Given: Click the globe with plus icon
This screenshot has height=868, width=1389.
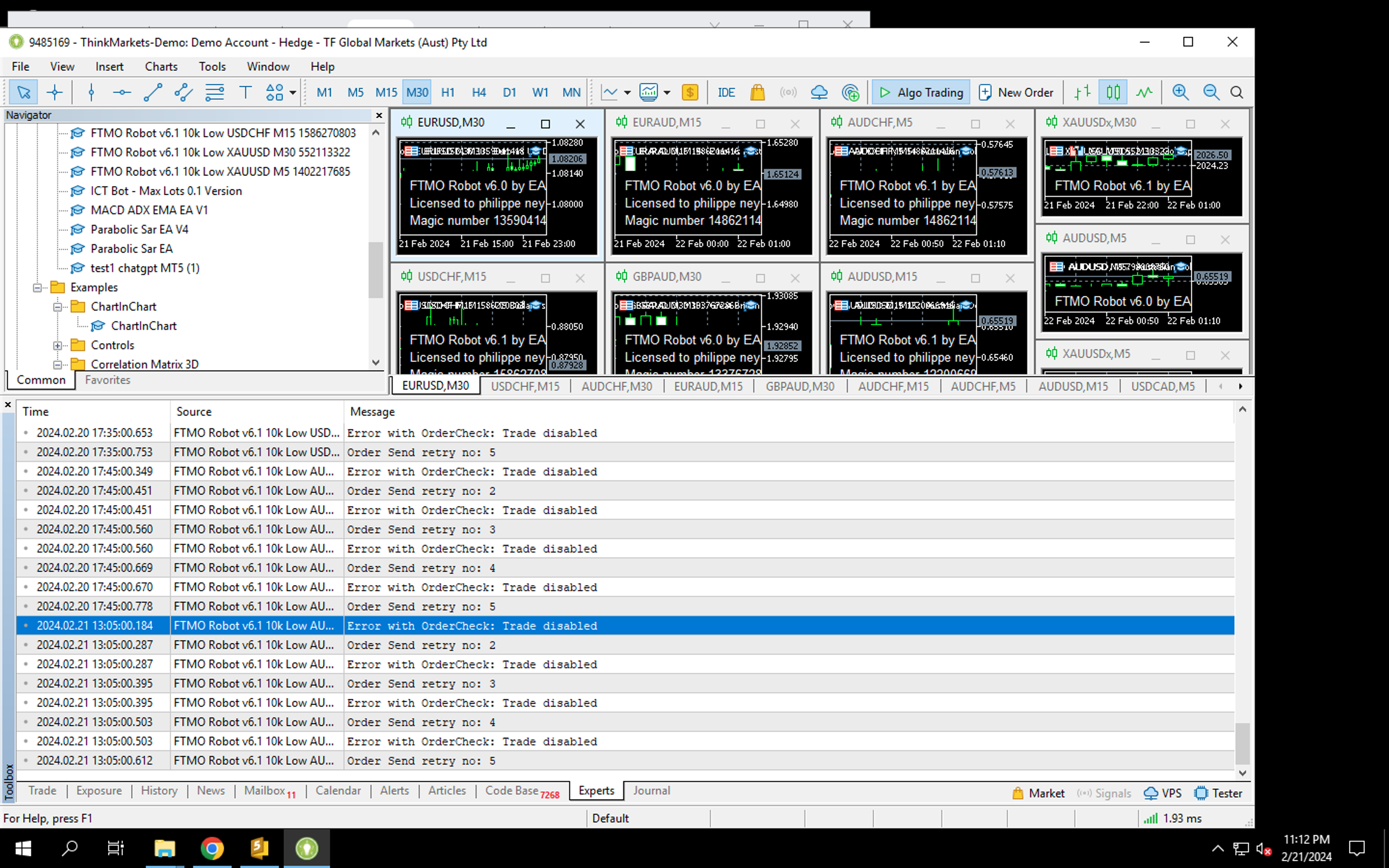Looking at the screenshot, I should (850, 93).
